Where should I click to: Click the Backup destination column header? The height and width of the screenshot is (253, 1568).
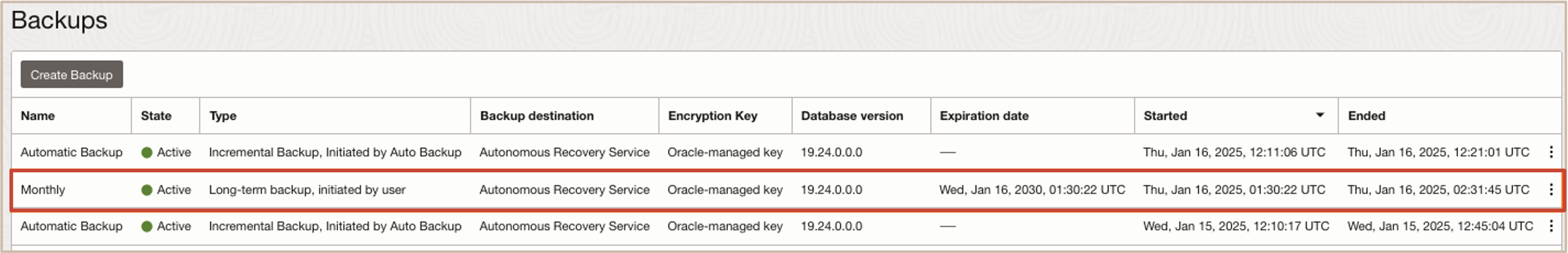click(x=536, y=116)
